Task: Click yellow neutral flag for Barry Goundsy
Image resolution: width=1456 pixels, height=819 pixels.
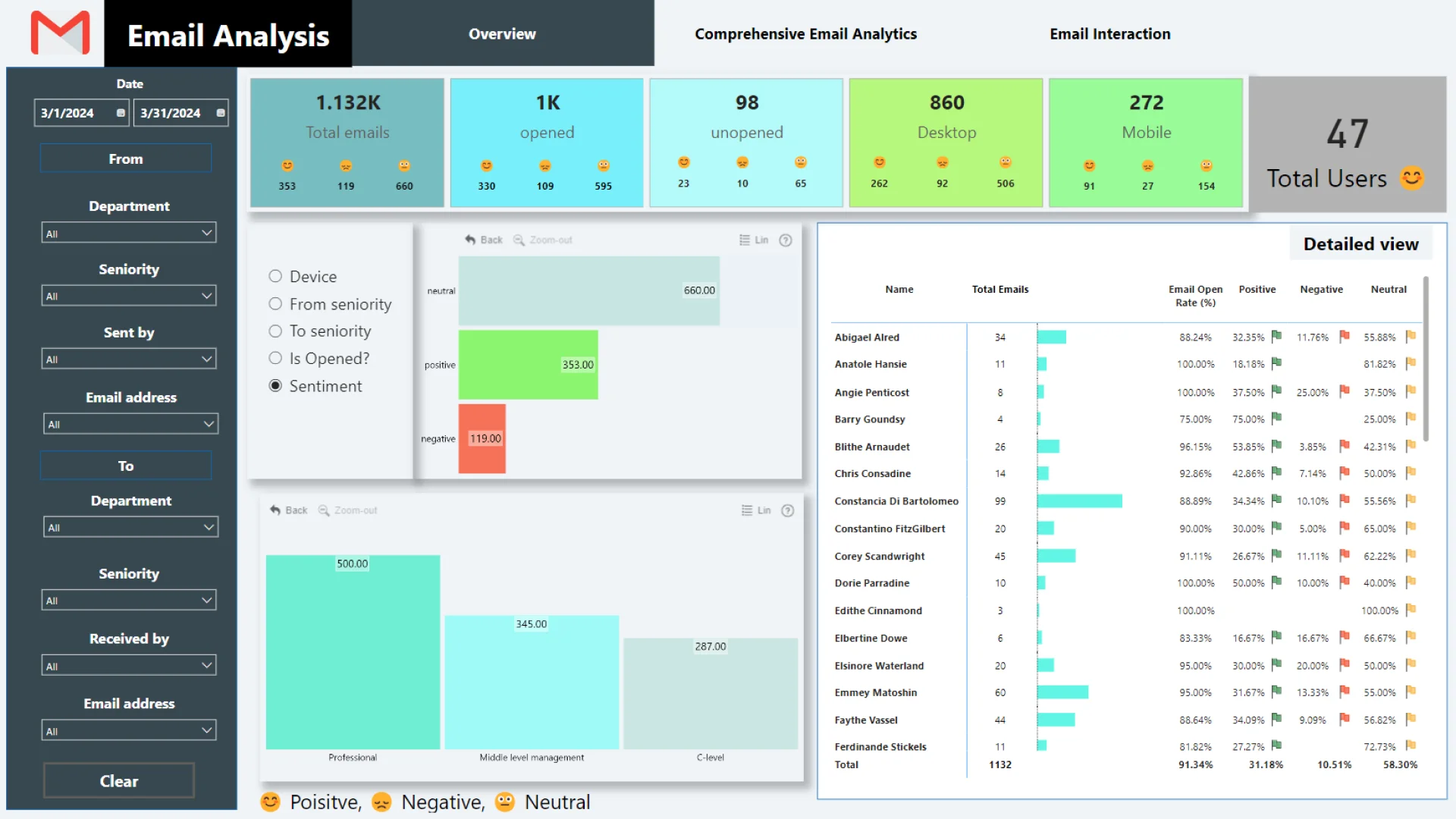Action: [x=1410, y=418]
